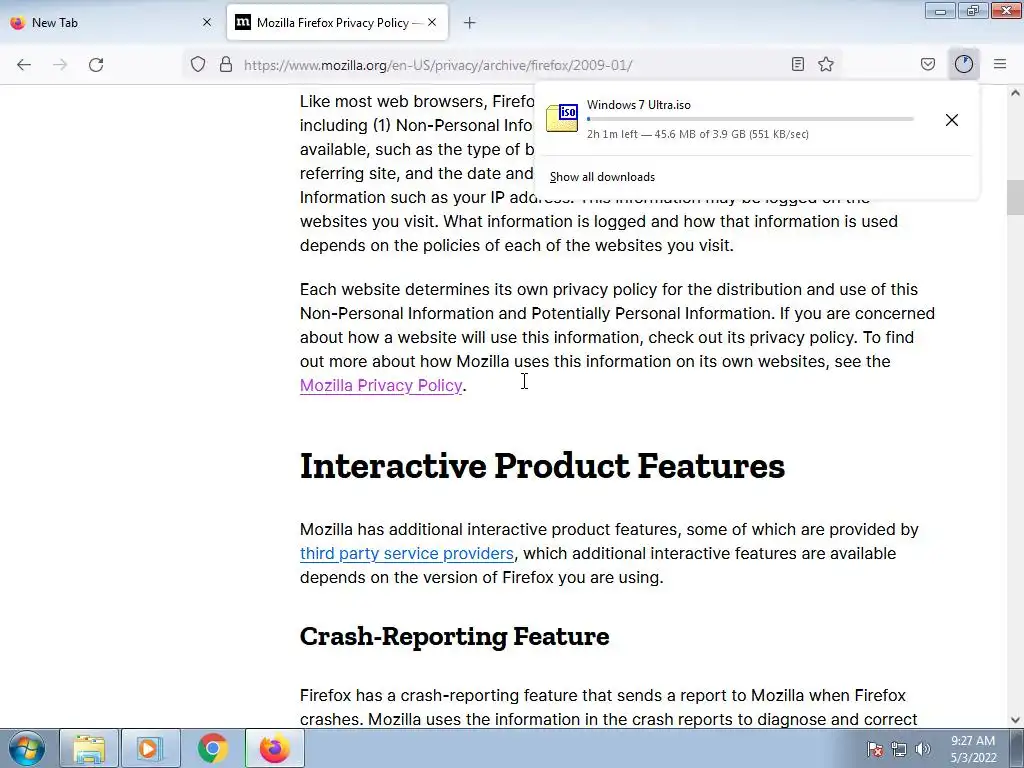Image resolution: width=1024 pixels, height=768 pixels.
Task: Toggle Reader View icon
Action: 797,64
